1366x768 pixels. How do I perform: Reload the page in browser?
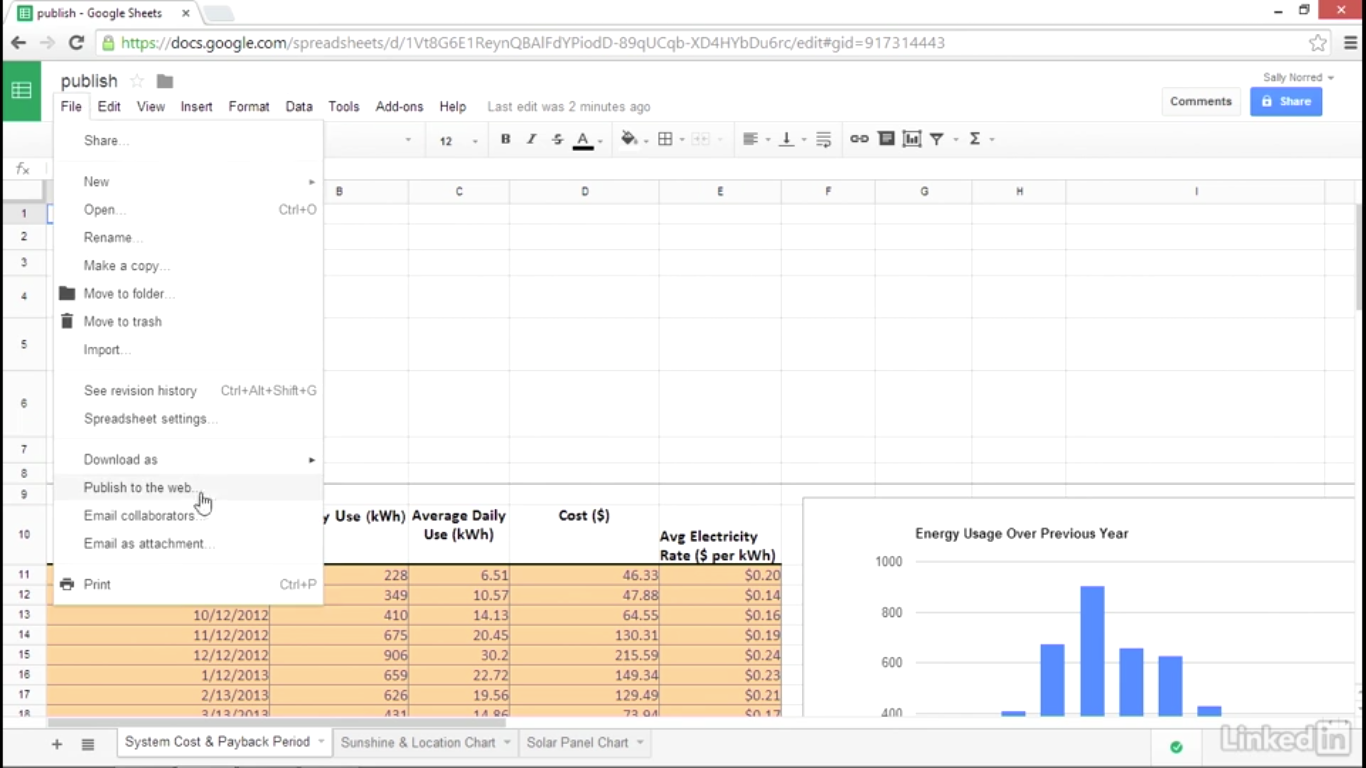click(76, 43)
